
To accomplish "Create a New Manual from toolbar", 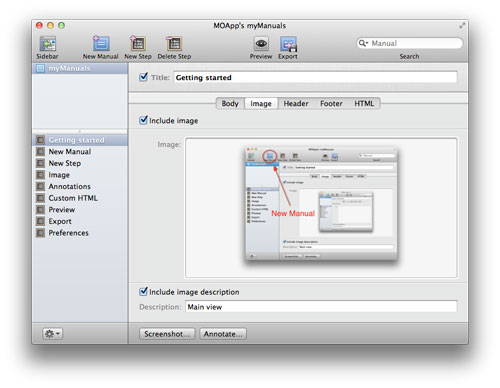I will pyautogui.click(x=101, y=44).
